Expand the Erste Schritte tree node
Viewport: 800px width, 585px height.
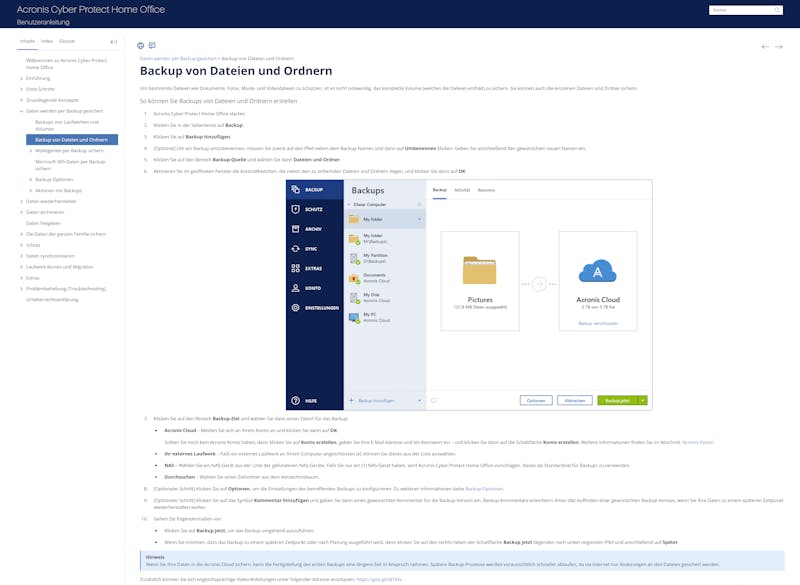[x=21, y=89]
